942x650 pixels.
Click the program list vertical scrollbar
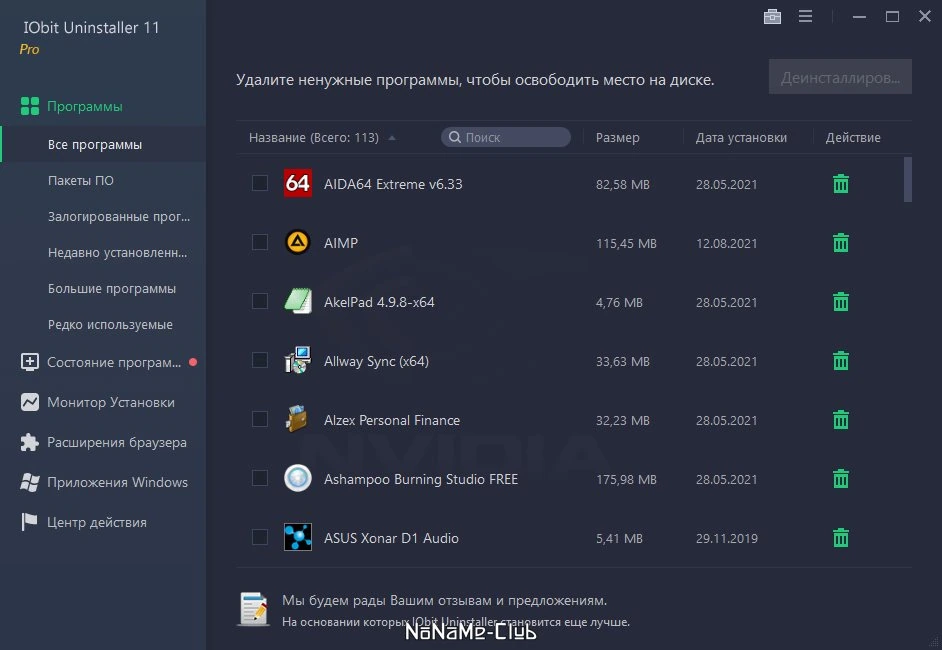coord(907,180)
